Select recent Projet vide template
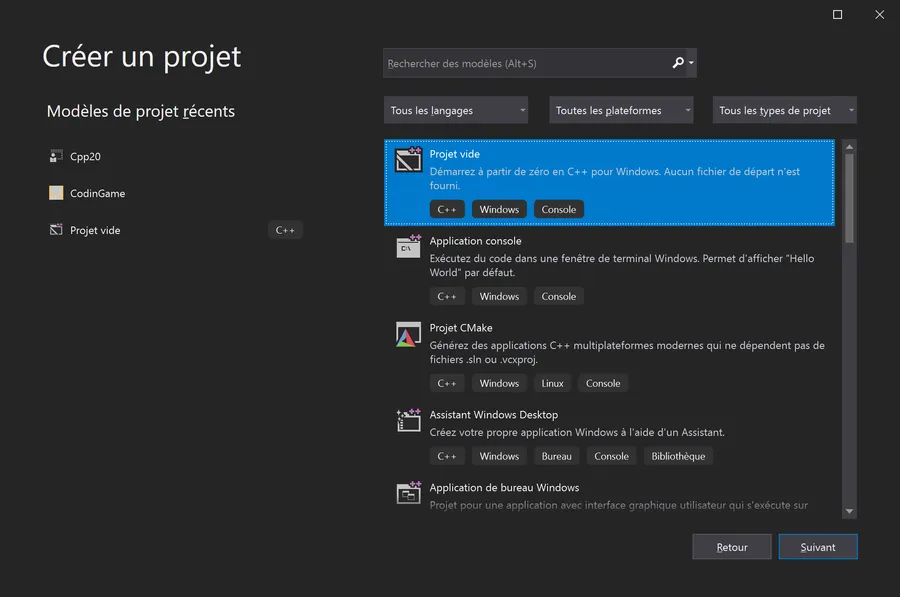This screenshot has width=900, height=597. (x=95, y=230)
